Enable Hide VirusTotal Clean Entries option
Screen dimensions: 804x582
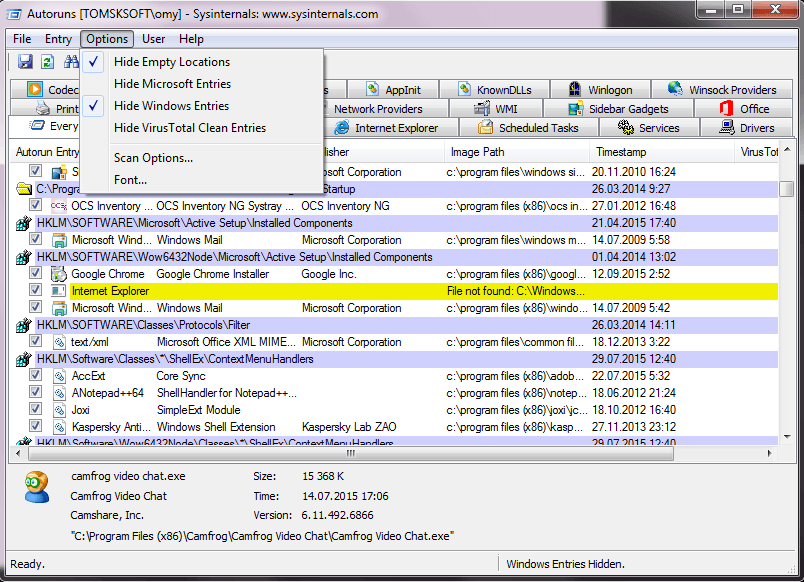202,128
